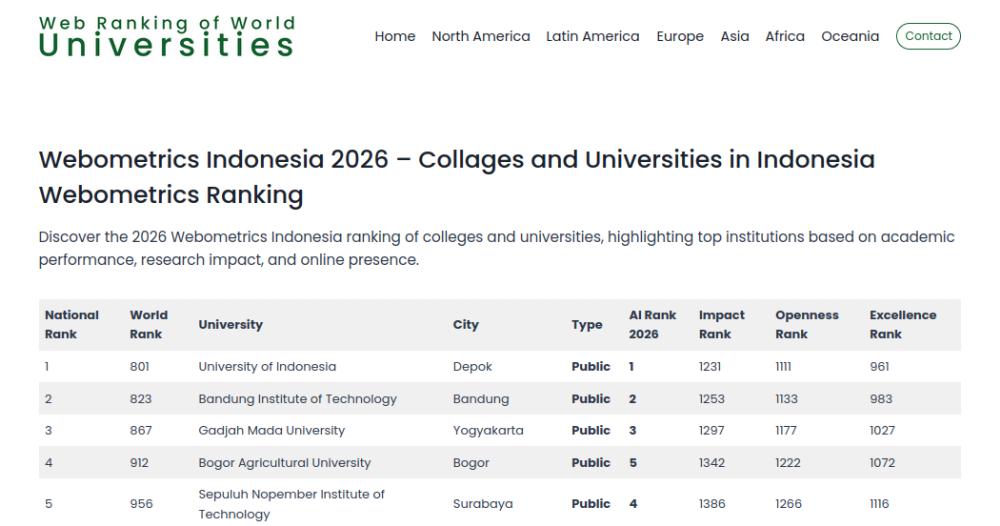
Task: Click excellence rank value 1116
Action: (x=879, y=504)
